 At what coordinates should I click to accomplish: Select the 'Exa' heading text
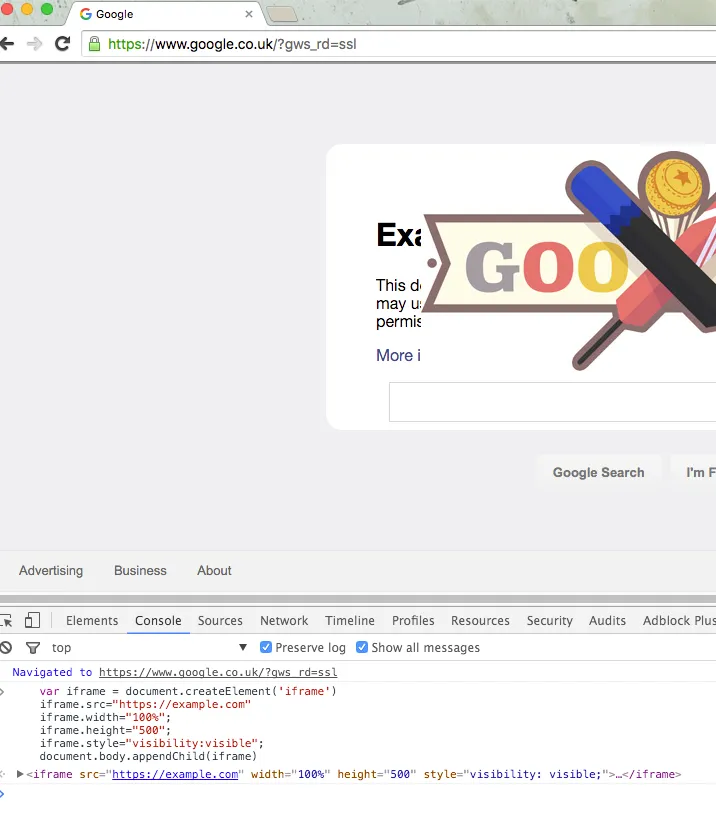[x=399, y=235]
